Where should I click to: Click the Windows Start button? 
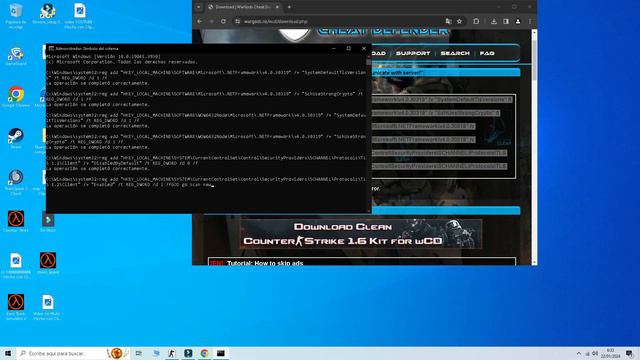8,353
